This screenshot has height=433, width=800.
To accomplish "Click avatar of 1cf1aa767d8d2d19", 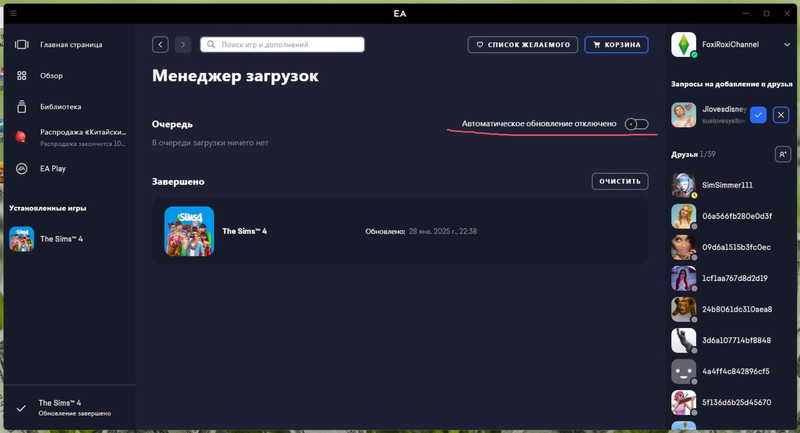I will [x=684, y=278].
